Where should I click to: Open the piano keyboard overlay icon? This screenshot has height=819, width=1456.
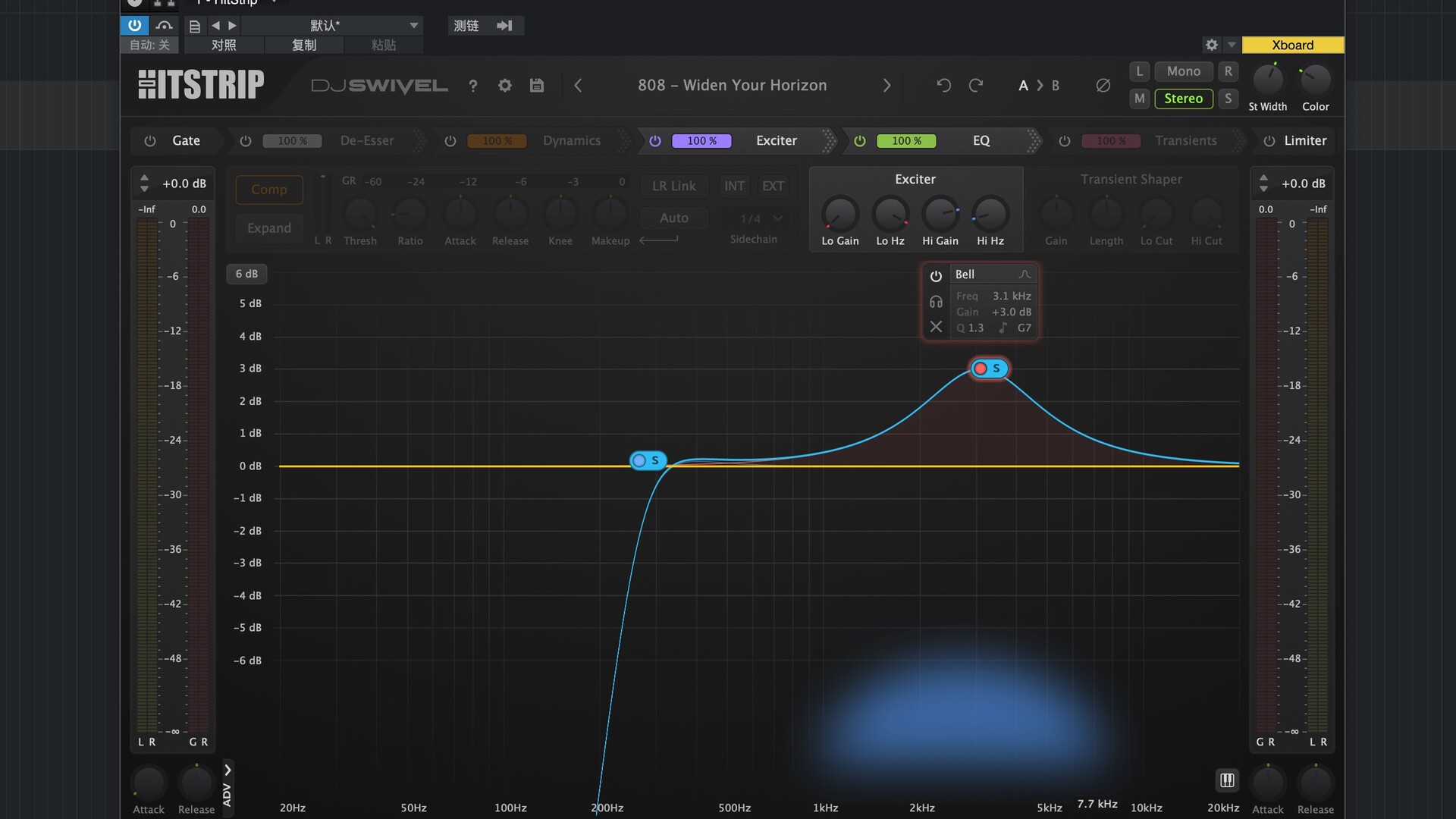[x=1227, y=780]
